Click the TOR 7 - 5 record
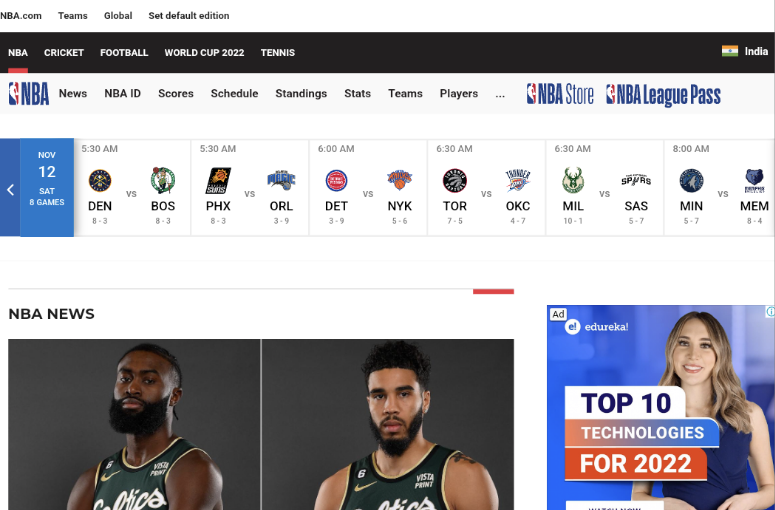Screen dimensions: 775x510 tap(455, 221)
